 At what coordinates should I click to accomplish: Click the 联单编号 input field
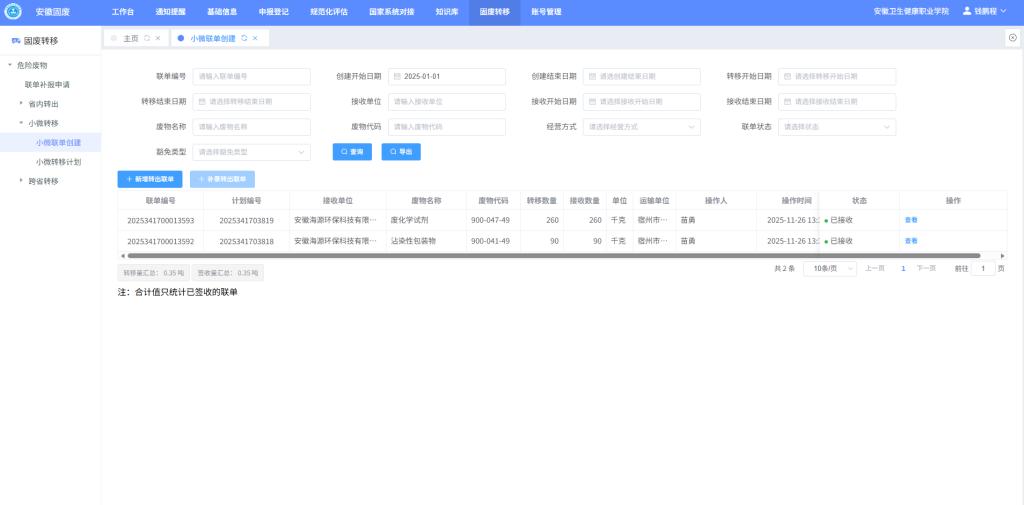[x=251, y=76]
